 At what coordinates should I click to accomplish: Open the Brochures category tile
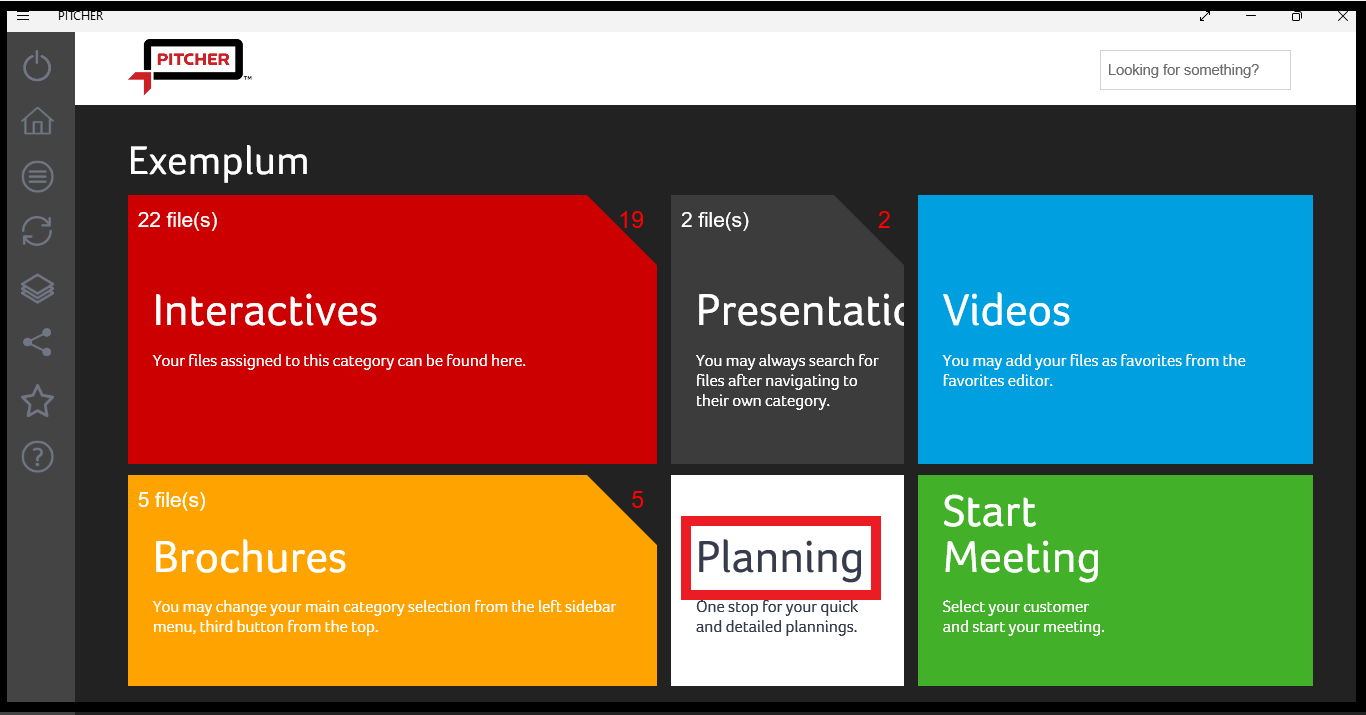392,580
